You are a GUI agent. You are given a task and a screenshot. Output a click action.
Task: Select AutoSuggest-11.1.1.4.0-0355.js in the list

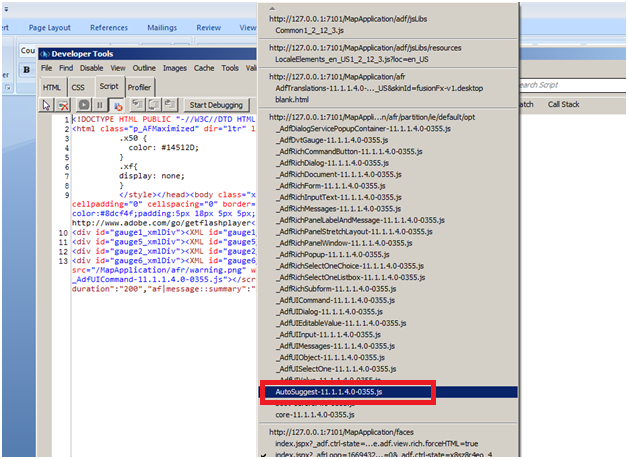(328, 392)
